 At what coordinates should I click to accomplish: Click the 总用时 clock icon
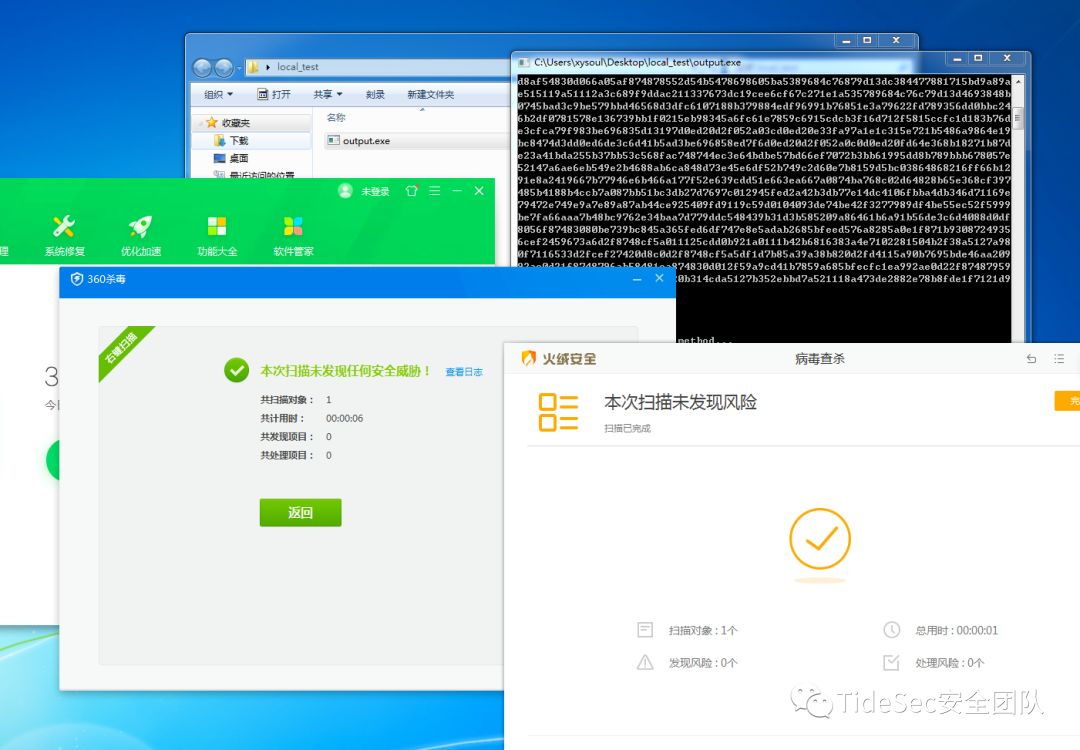click(x=891, y=629)
